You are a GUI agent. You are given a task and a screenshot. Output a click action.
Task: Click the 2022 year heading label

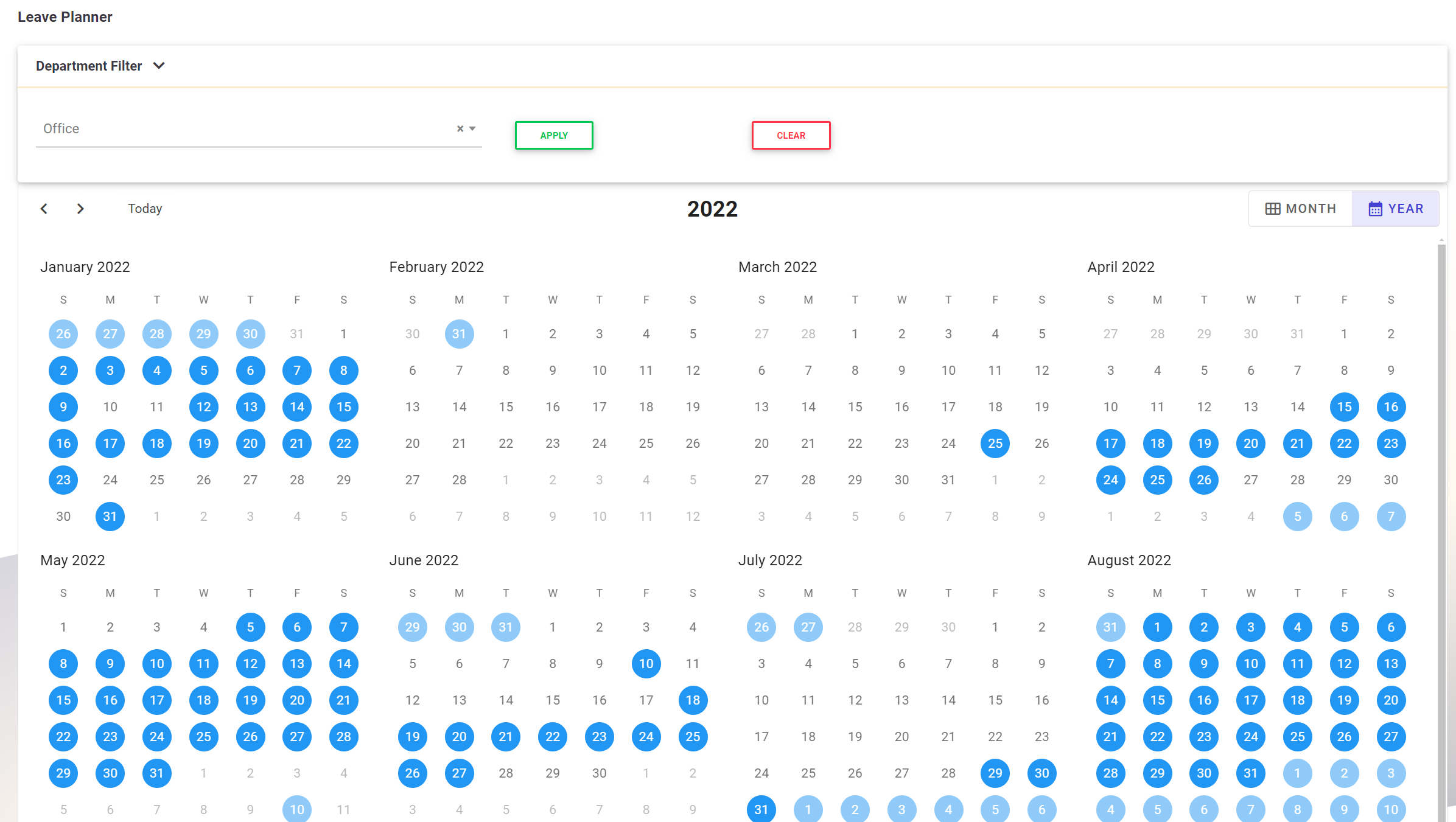coord(713,209)
